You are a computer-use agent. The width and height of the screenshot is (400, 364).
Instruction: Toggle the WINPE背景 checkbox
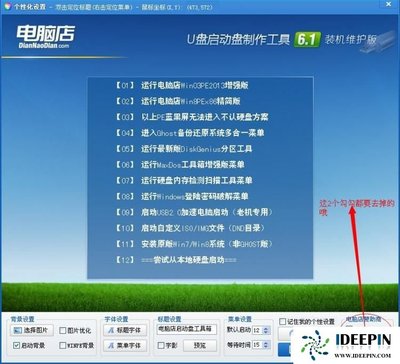coord(62,345)
